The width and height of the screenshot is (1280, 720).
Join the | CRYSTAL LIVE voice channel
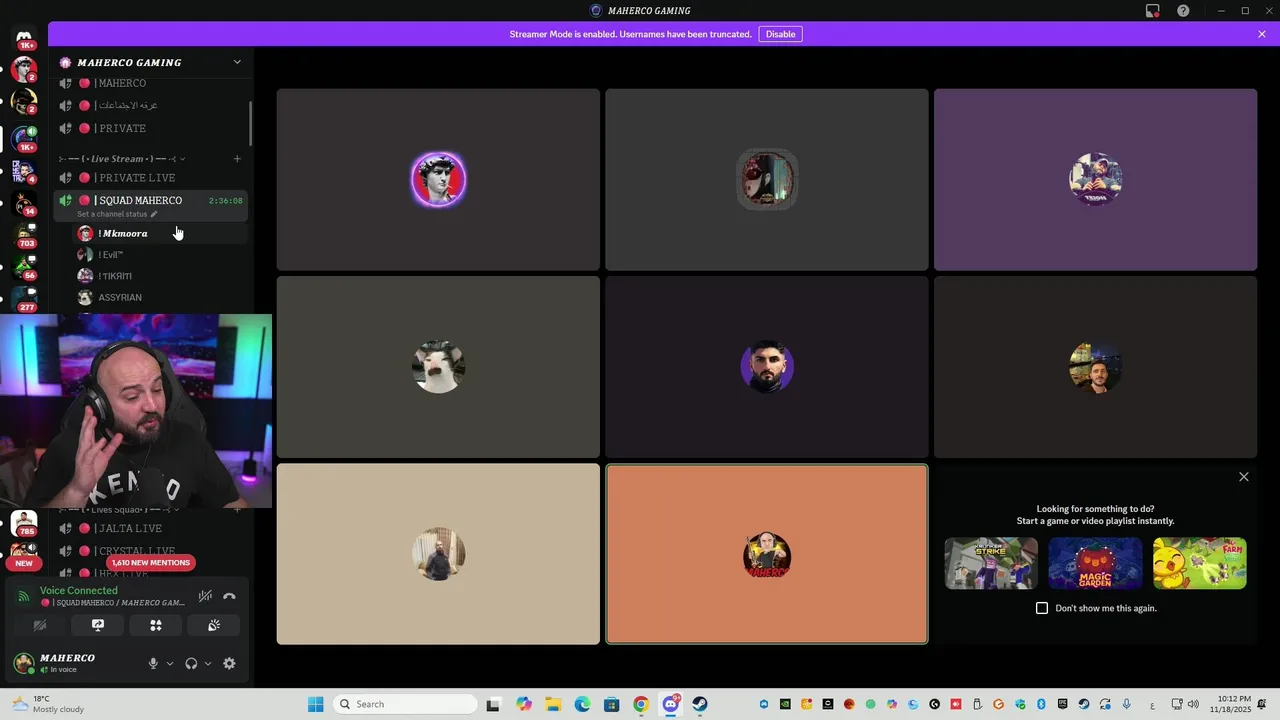150,551
